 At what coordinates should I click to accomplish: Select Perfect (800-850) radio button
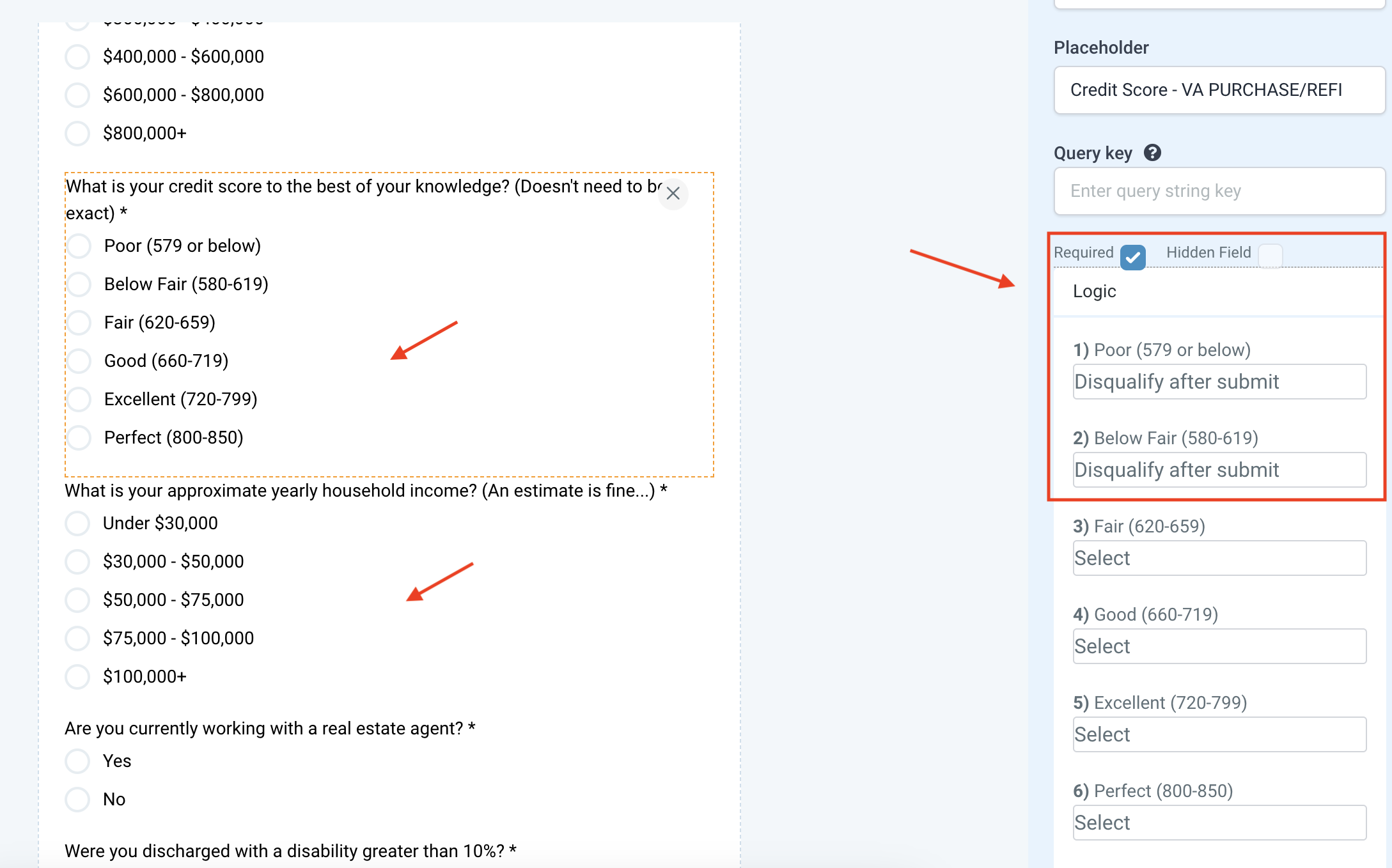point(79,438)
